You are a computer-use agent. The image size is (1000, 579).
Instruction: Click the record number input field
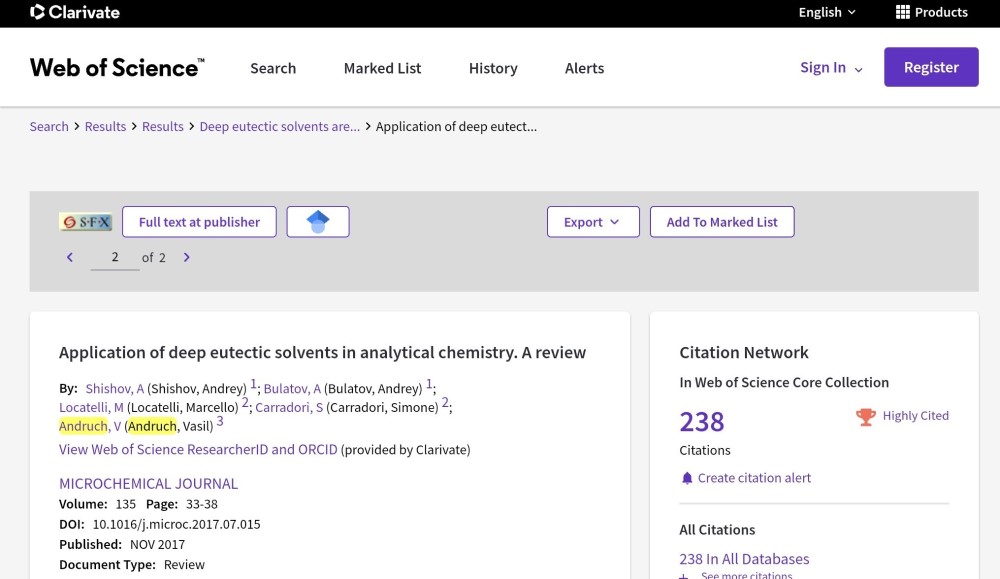[115, 257]
